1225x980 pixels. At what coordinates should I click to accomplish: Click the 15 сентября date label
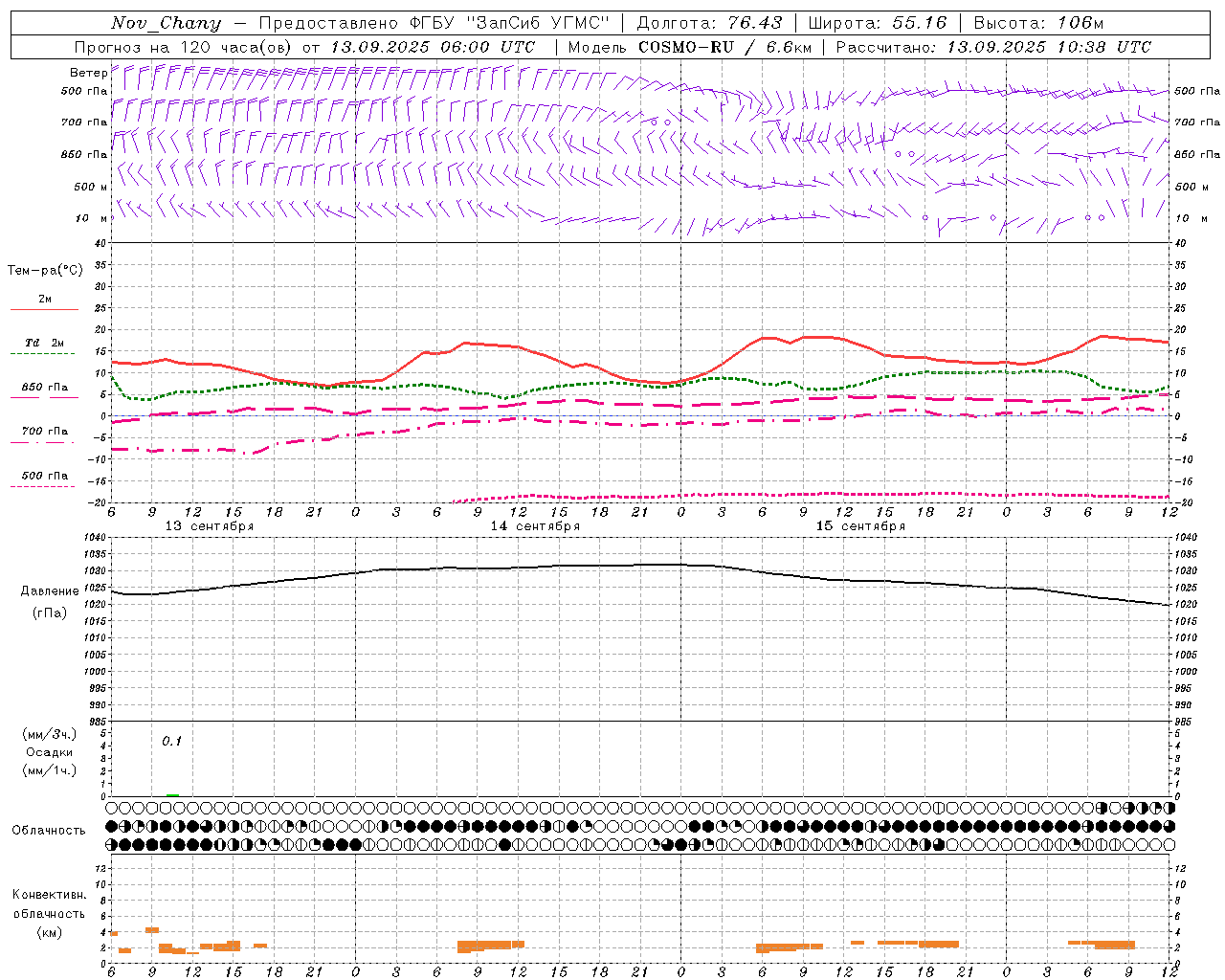860,526
